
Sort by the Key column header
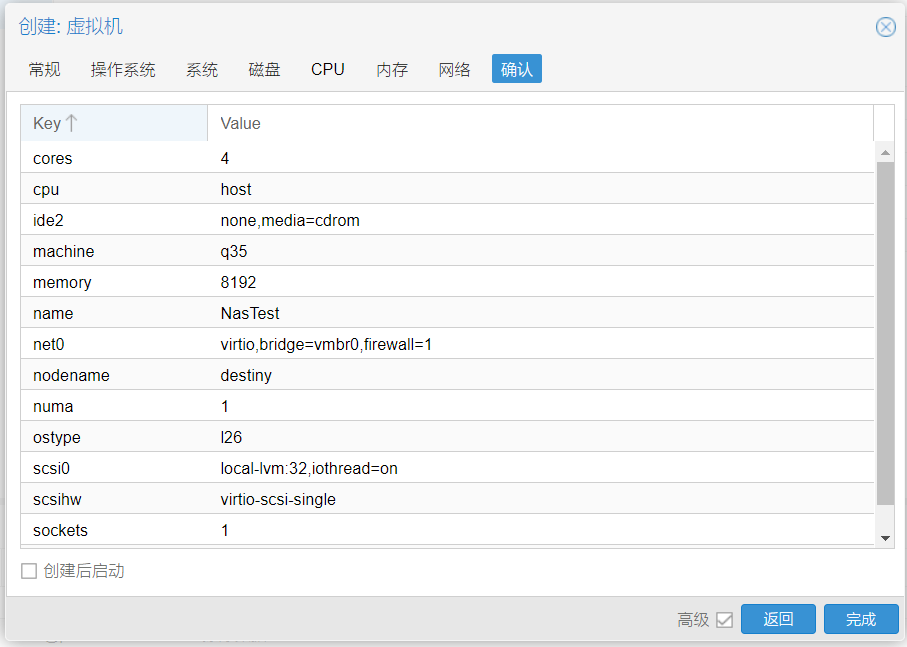pos(114,123)
